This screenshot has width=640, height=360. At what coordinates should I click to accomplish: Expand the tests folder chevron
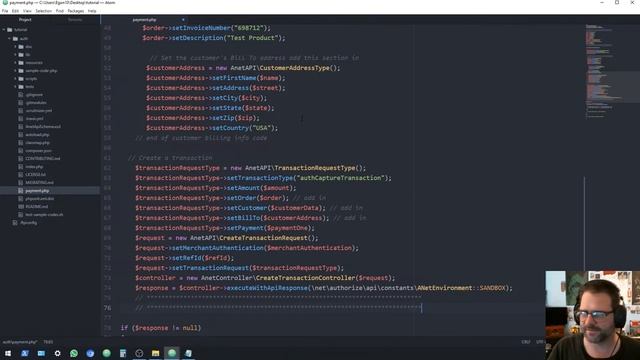[16, 87]
